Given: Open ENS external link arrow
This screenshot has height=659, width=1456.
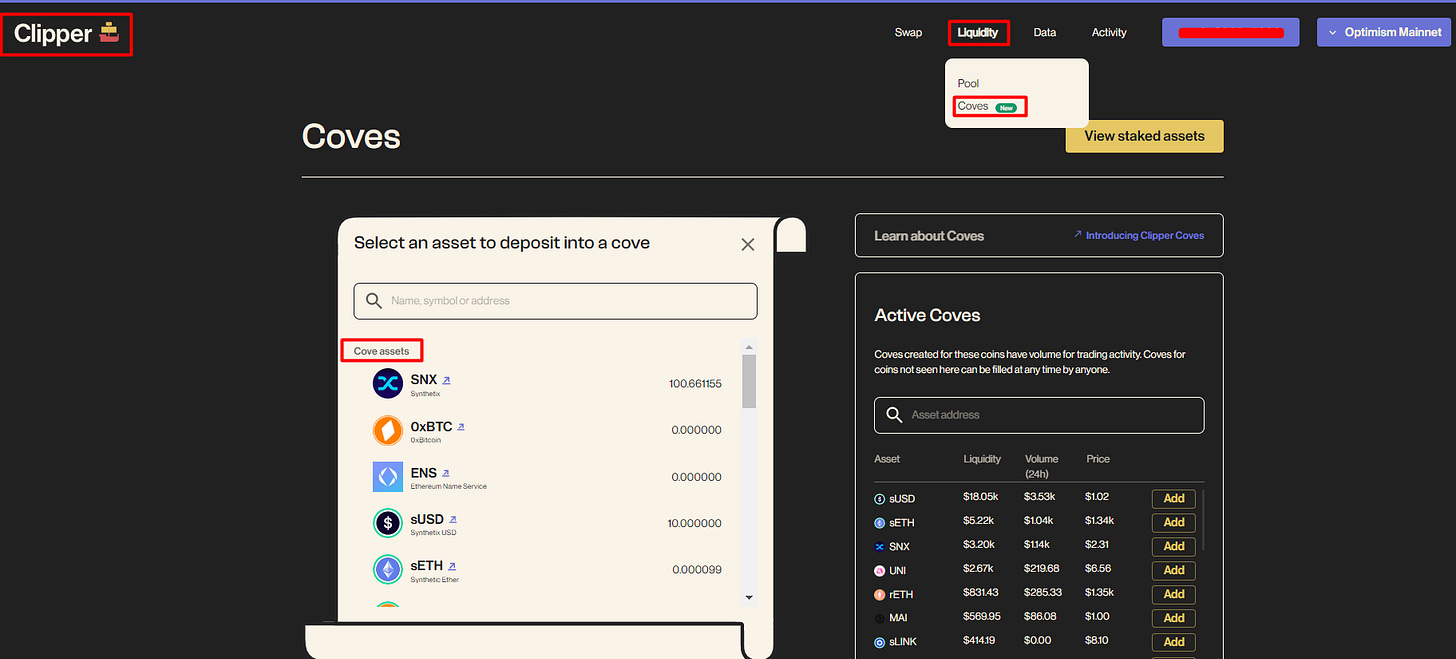Looking at the screenshot, I should pyautogui.click(x=446, y=473).
